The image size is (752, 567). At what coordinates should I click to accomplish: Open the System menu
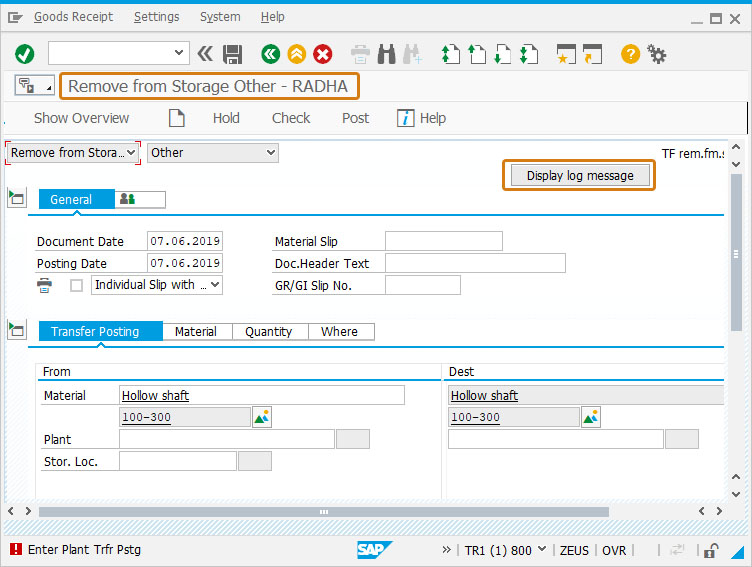coord(220,17)
